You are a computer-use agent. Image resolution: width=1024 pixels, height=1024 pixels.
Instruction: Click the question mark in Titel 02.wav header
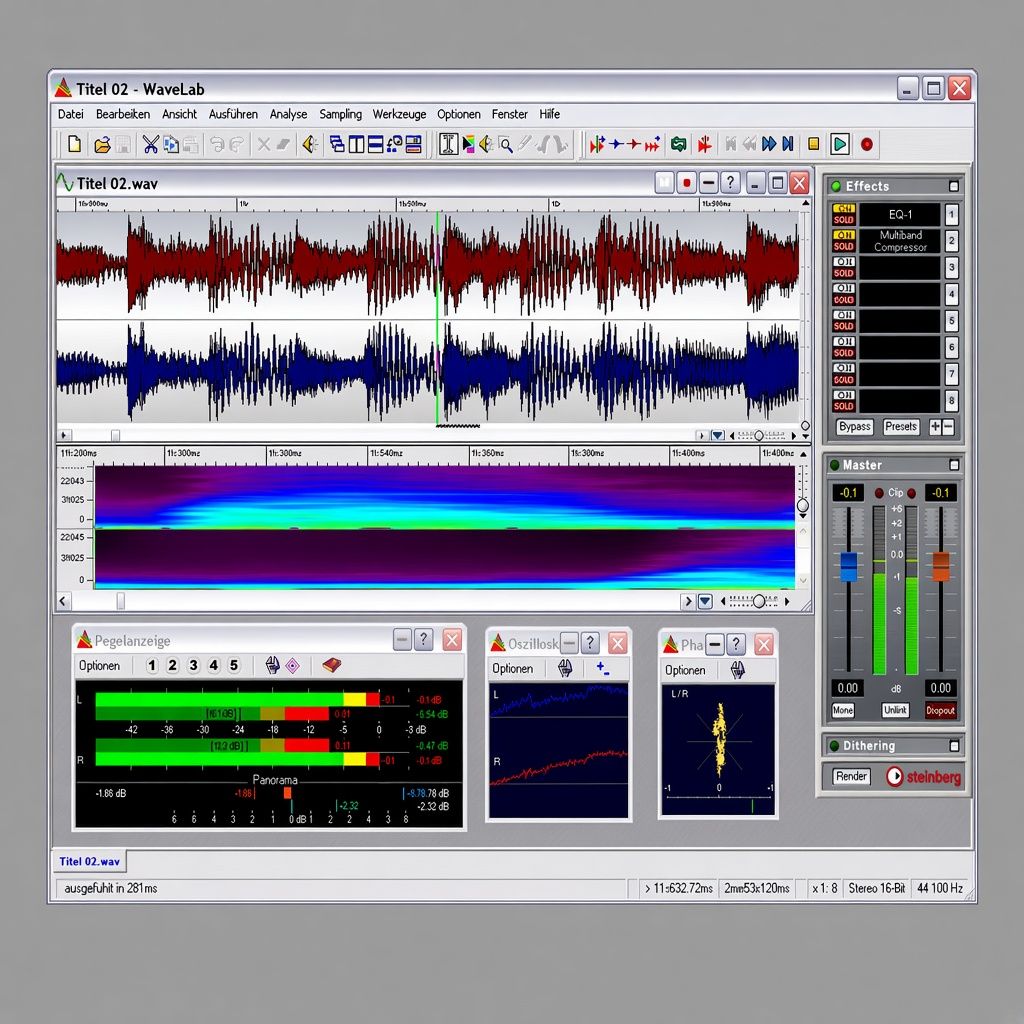730,183
